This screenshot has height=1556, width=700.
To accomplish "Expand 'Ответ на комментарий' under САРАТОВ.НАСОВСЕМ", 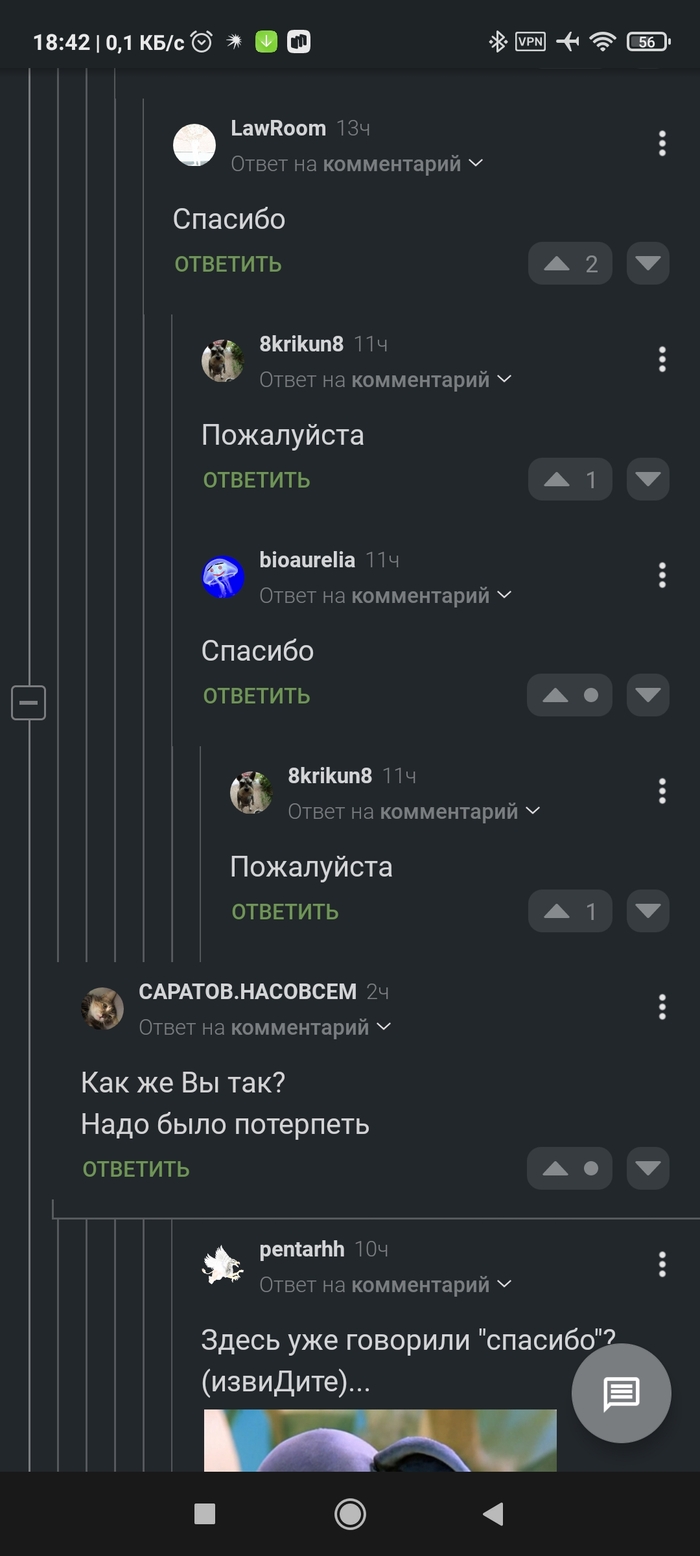I will [265, 1027].
